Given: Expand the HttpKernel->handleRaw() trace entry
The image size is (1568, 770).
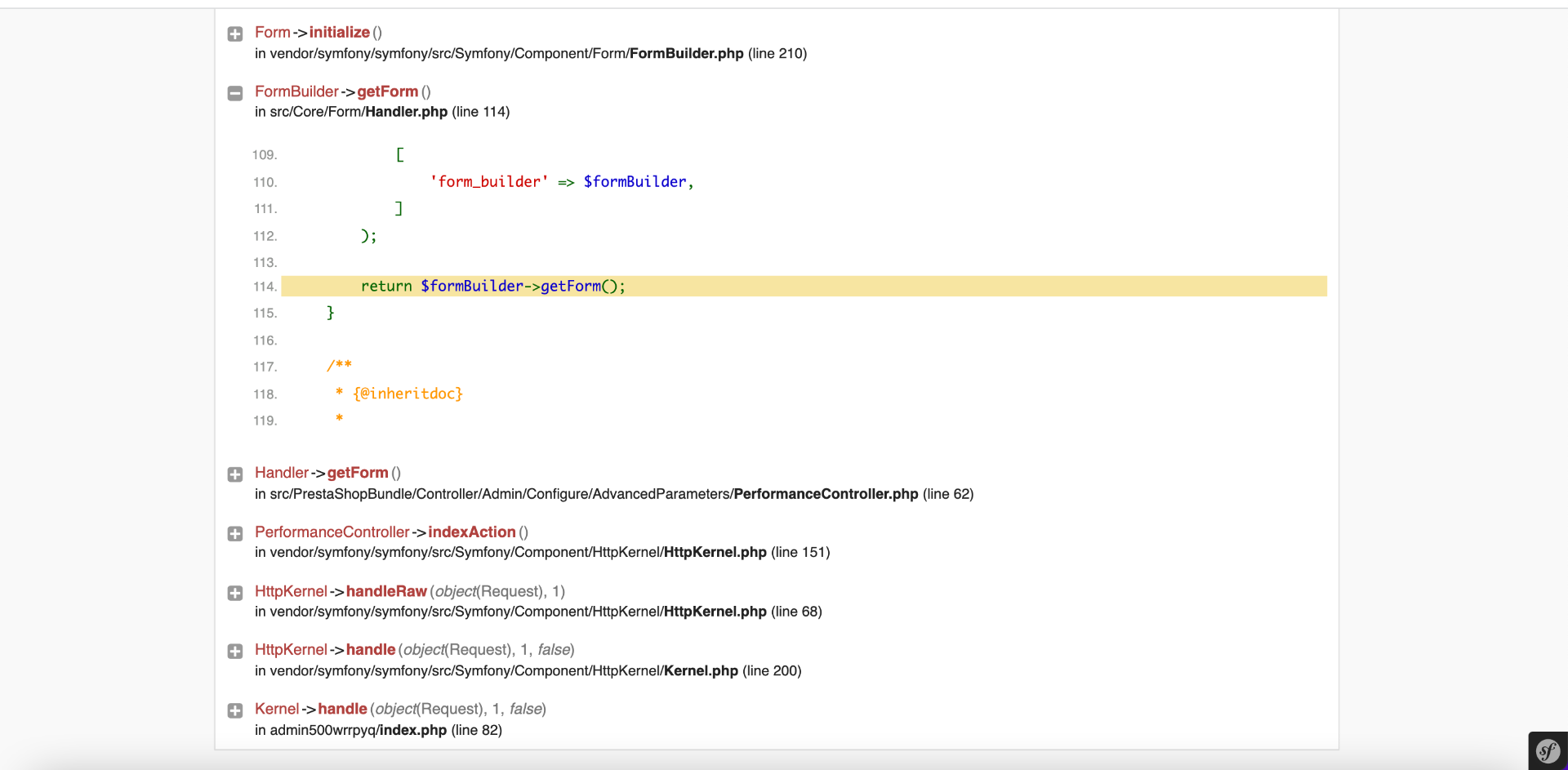Looking at the screenshot, I should pos(235,593).
